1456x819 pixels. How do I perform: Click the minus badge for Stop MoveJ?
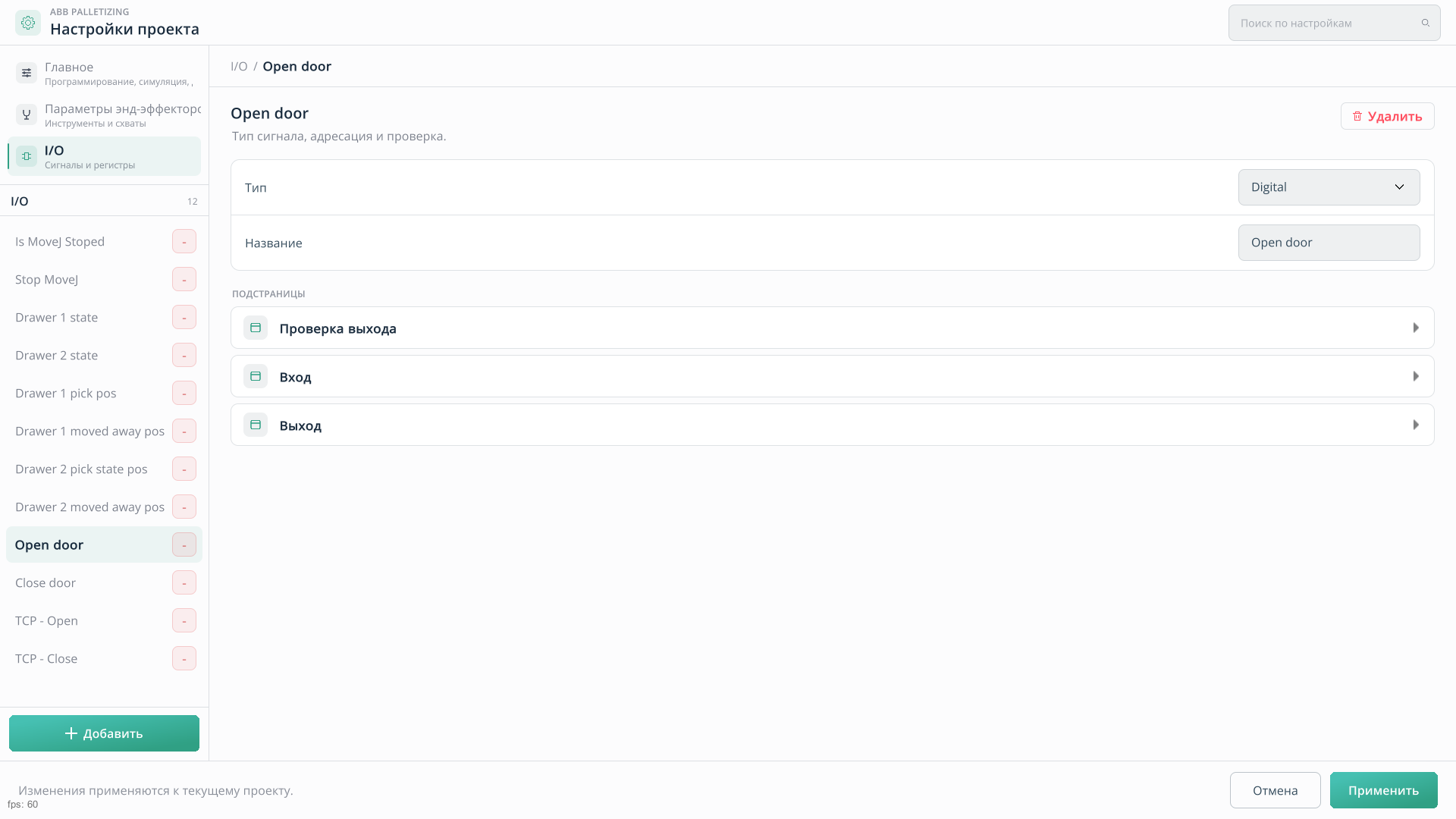(184, 279)
